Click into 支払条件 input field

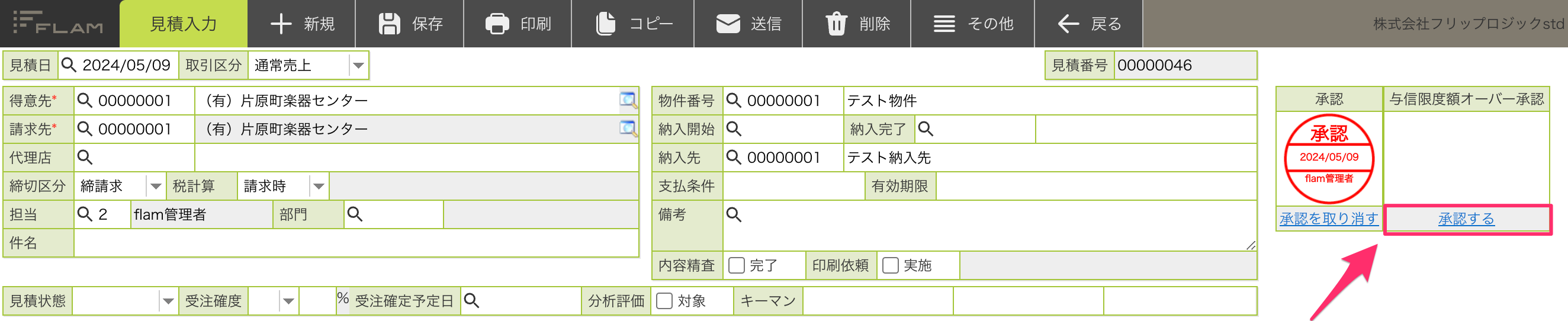(793, 187)
